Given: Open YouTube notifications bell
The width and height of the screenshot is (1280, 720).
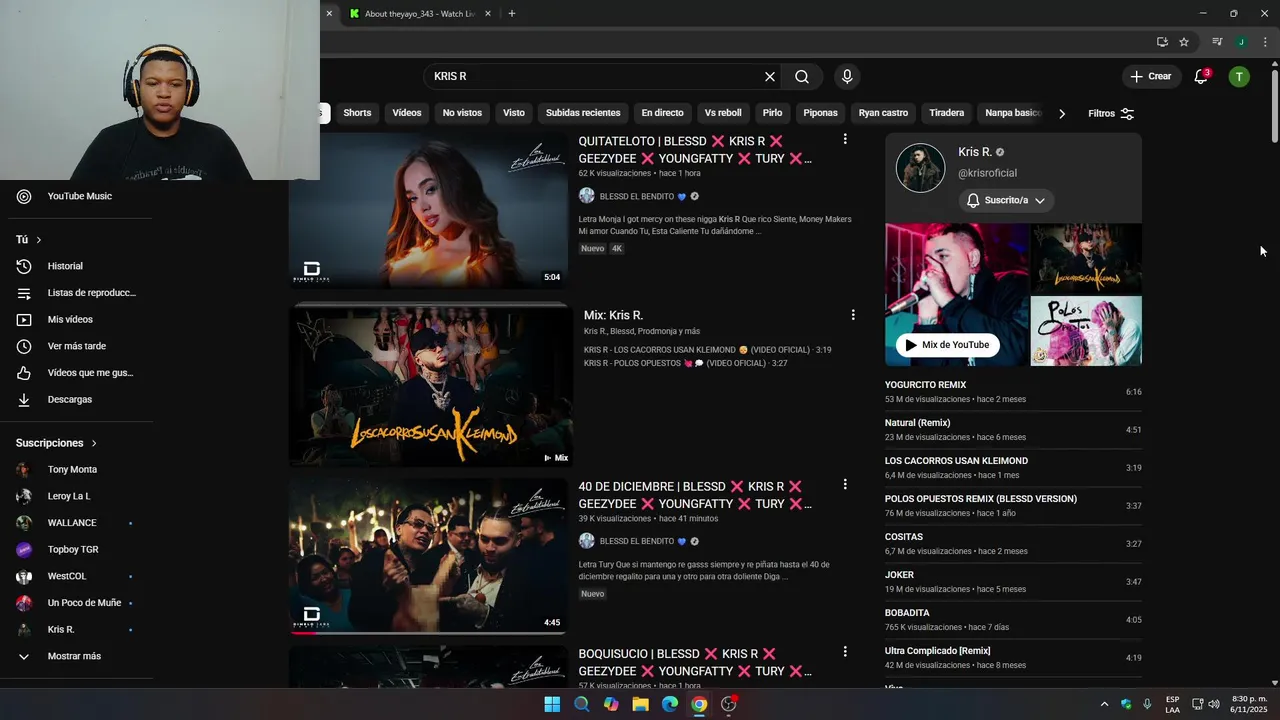Looking at the screenshot, I should 1202,77.
